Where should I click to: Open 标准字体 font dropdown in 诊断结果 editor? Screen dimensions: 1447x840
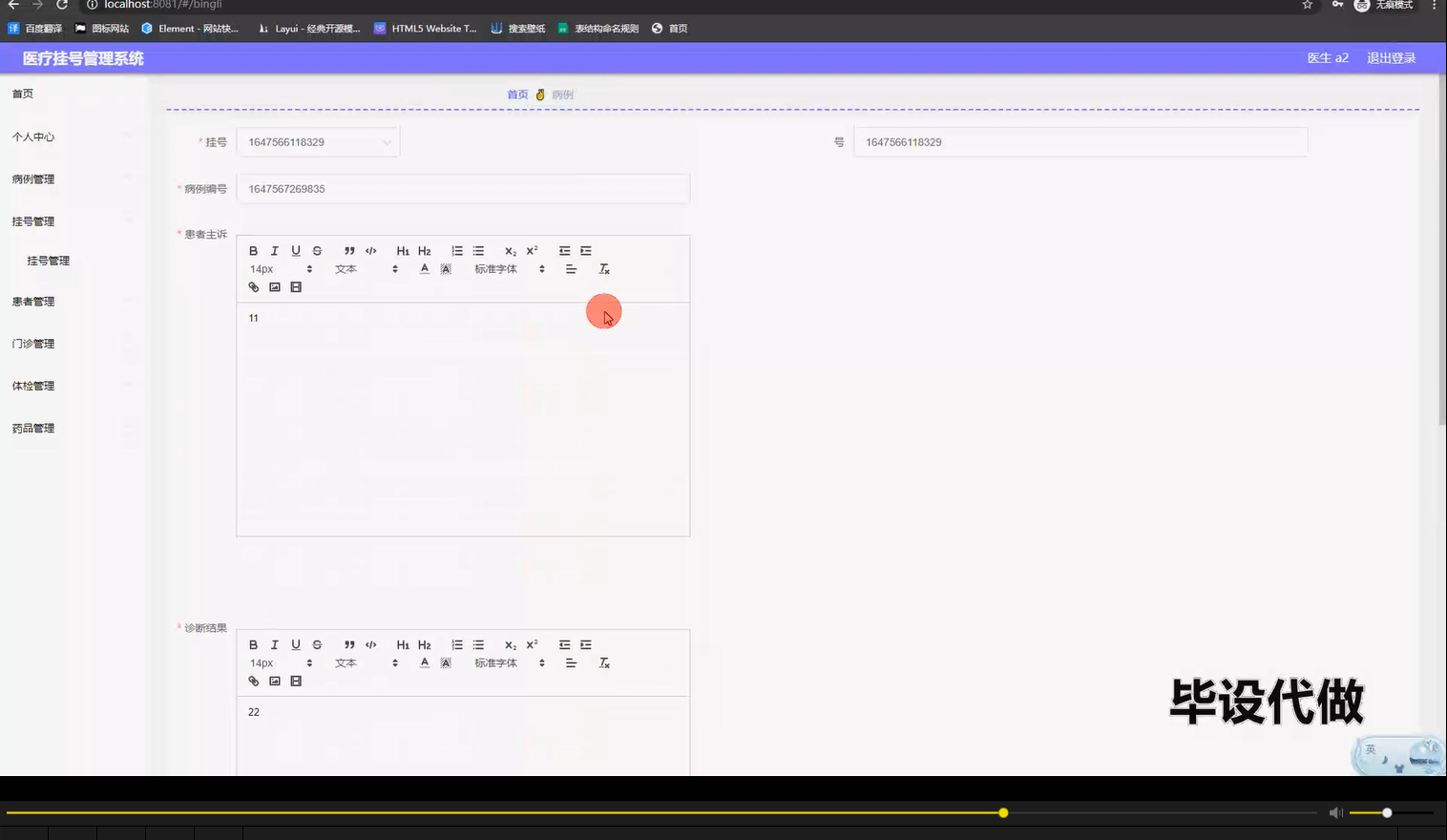pyautogui.click(x=510, y=663)
